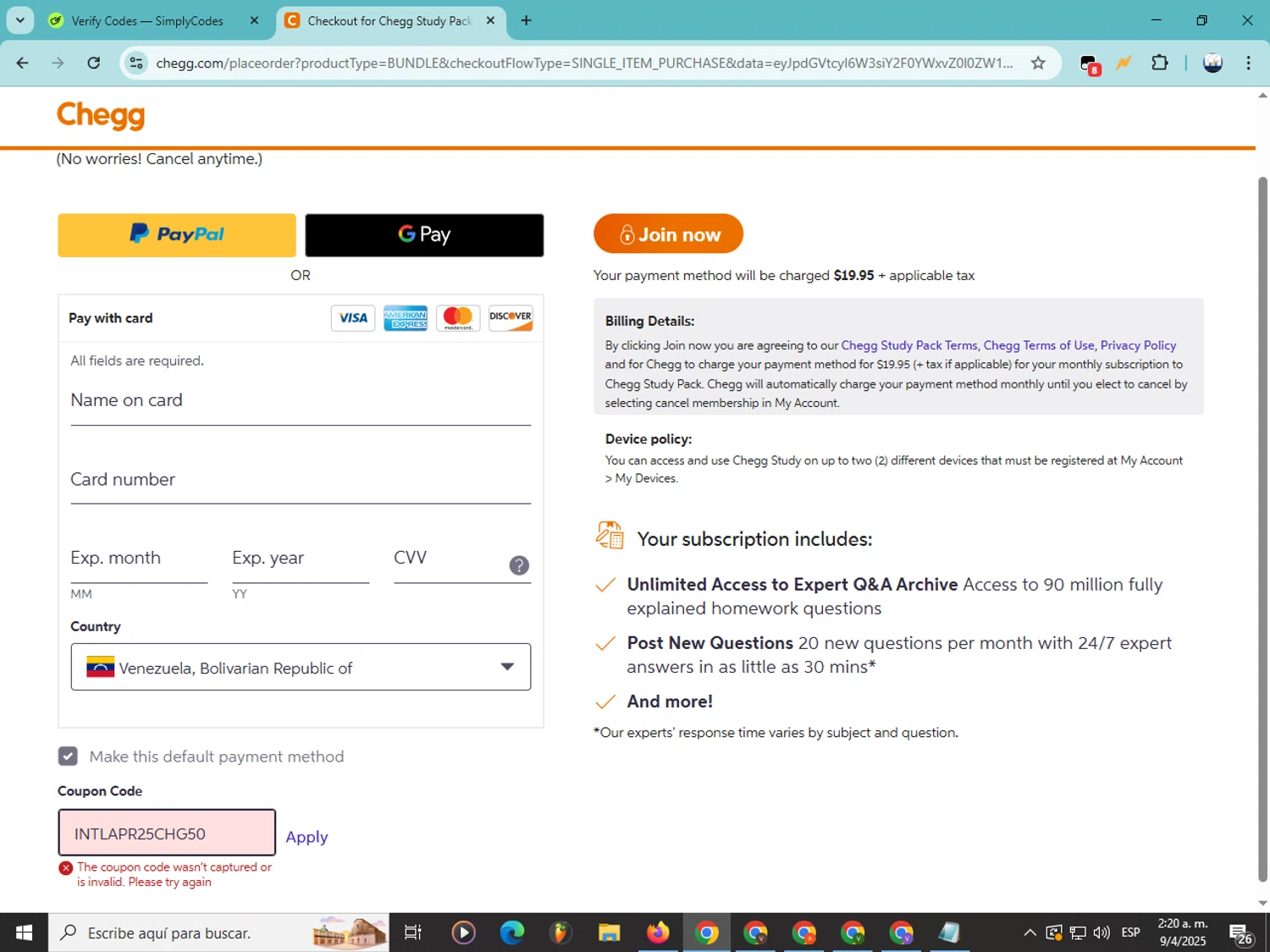Close the Chegg checkout tab

click(x=490, y=20)
